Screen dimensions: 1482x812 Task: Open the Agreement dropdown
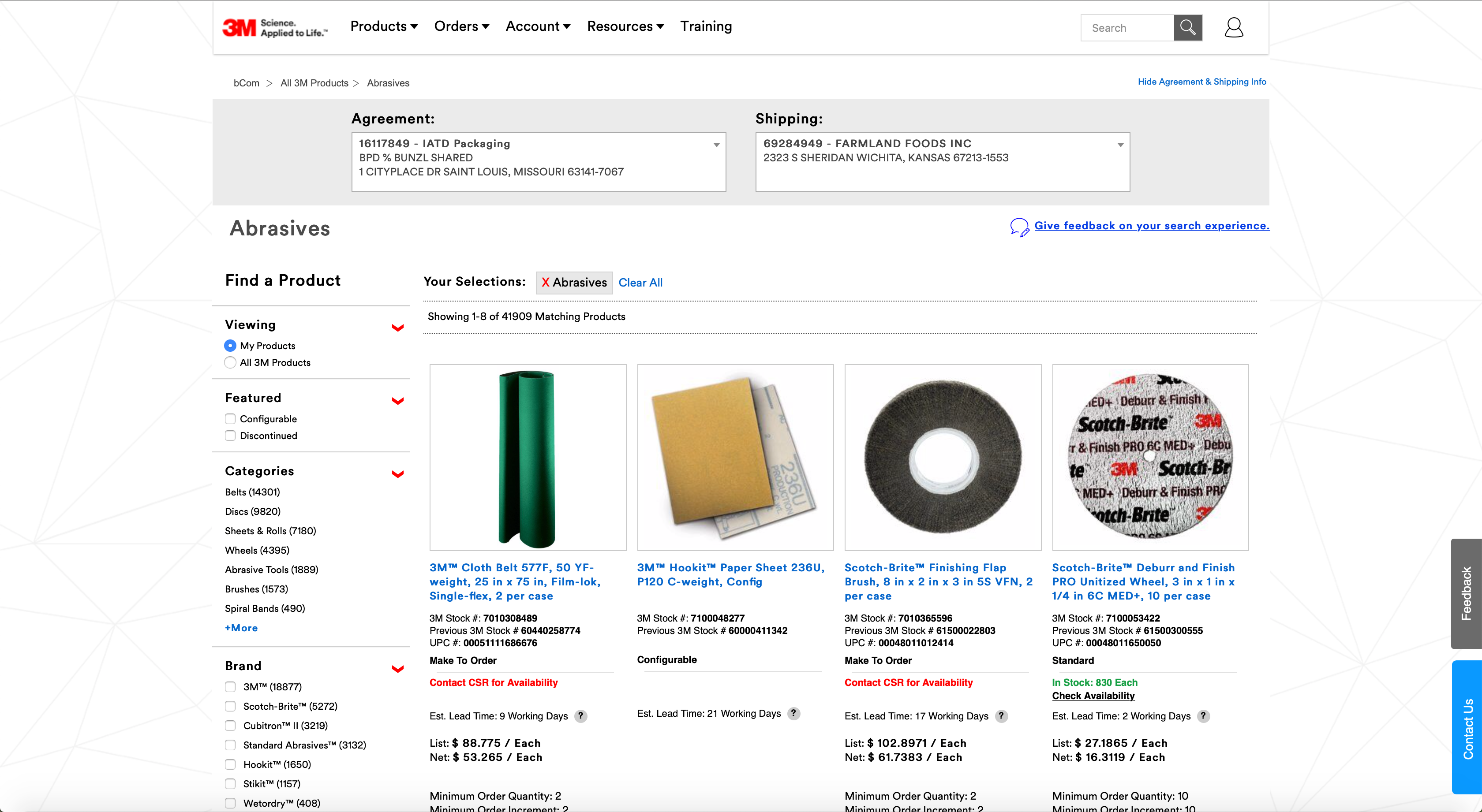pyautogui.click(x=539, y=162)
